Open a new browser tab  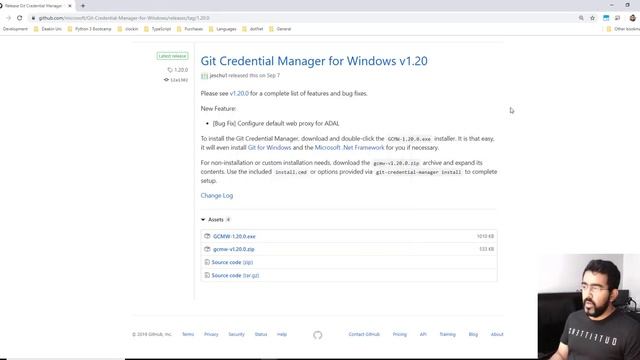83,6
